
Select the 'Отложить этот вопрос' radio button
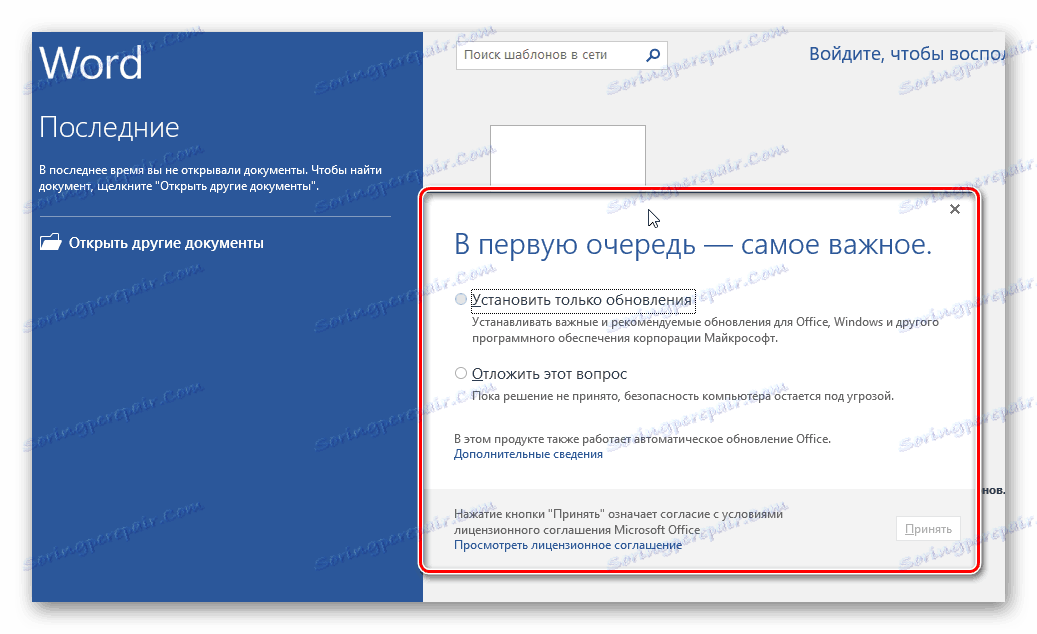pyautogui.click(x=461, y=374)
